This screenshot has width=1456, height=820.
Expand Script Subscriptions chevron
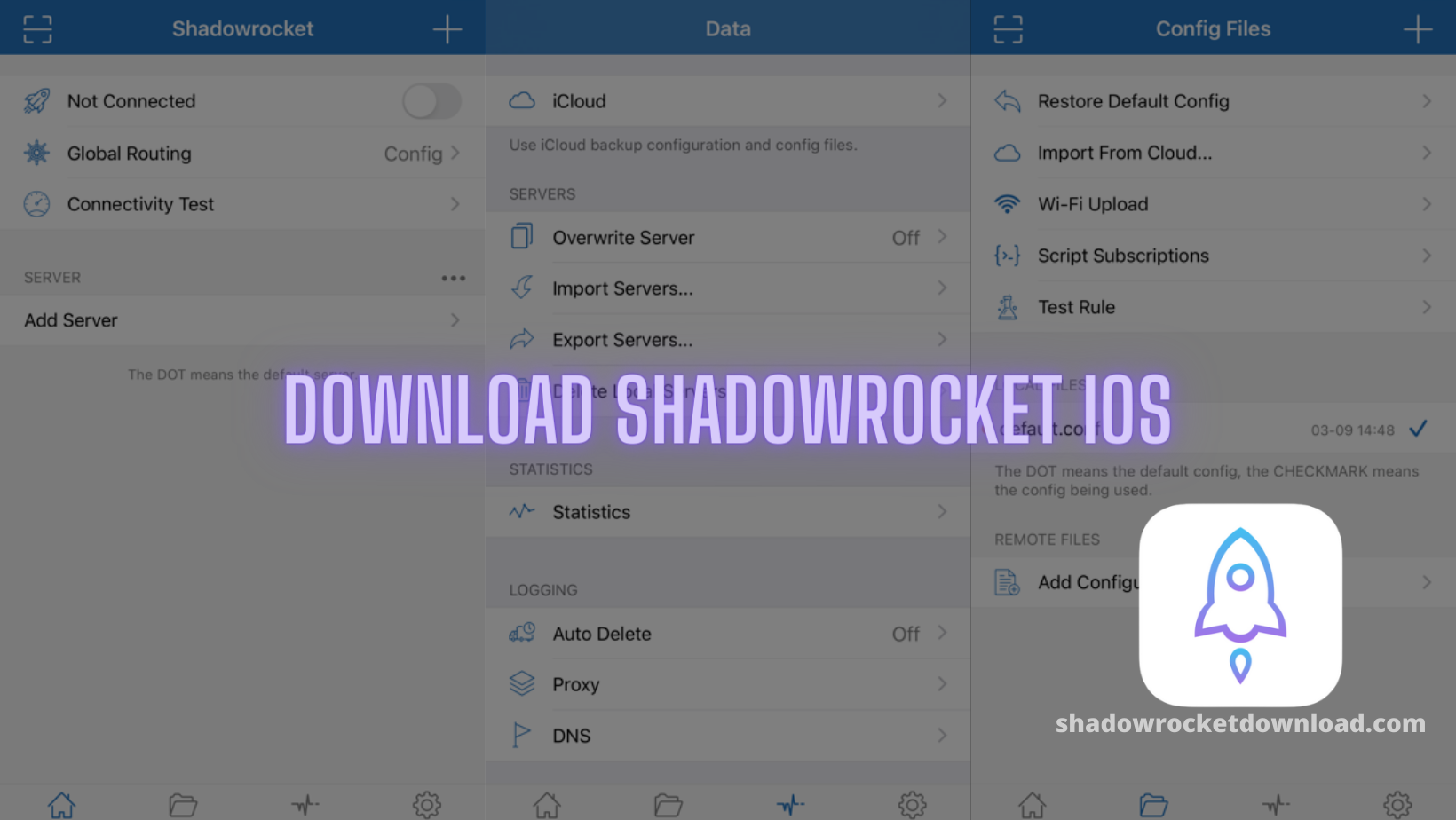tap(1427, 256)
